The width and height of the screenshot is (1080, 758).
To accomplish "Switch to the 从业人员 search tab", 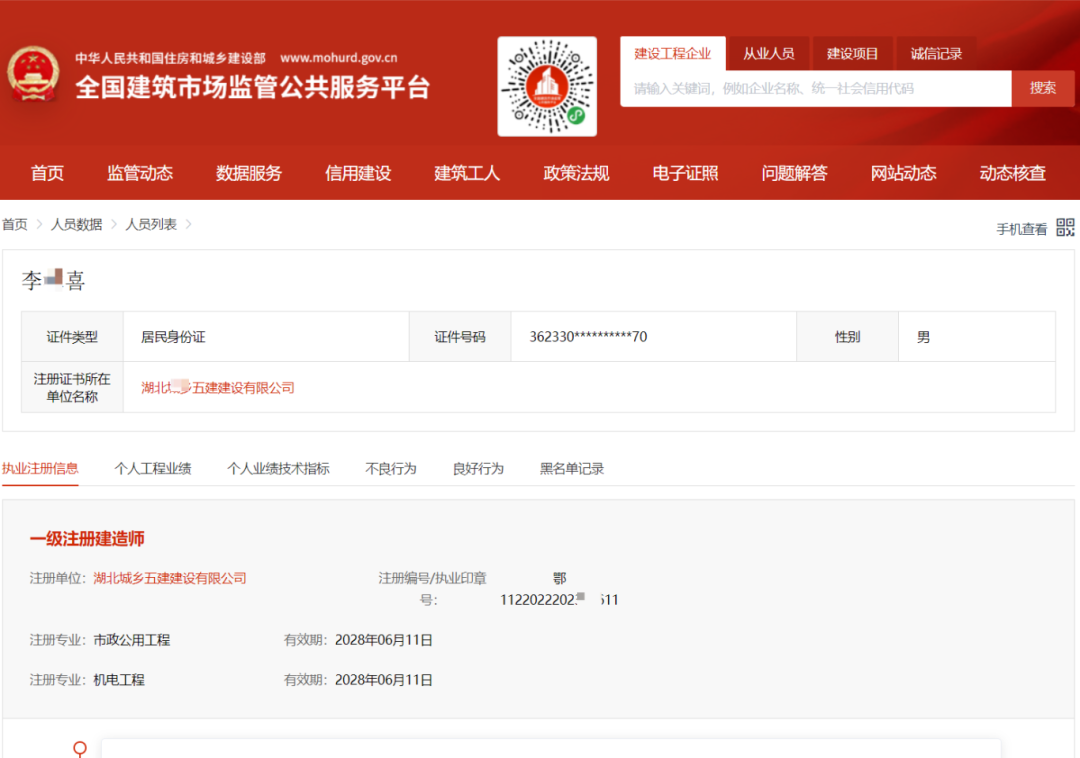I will click(768, 54).
